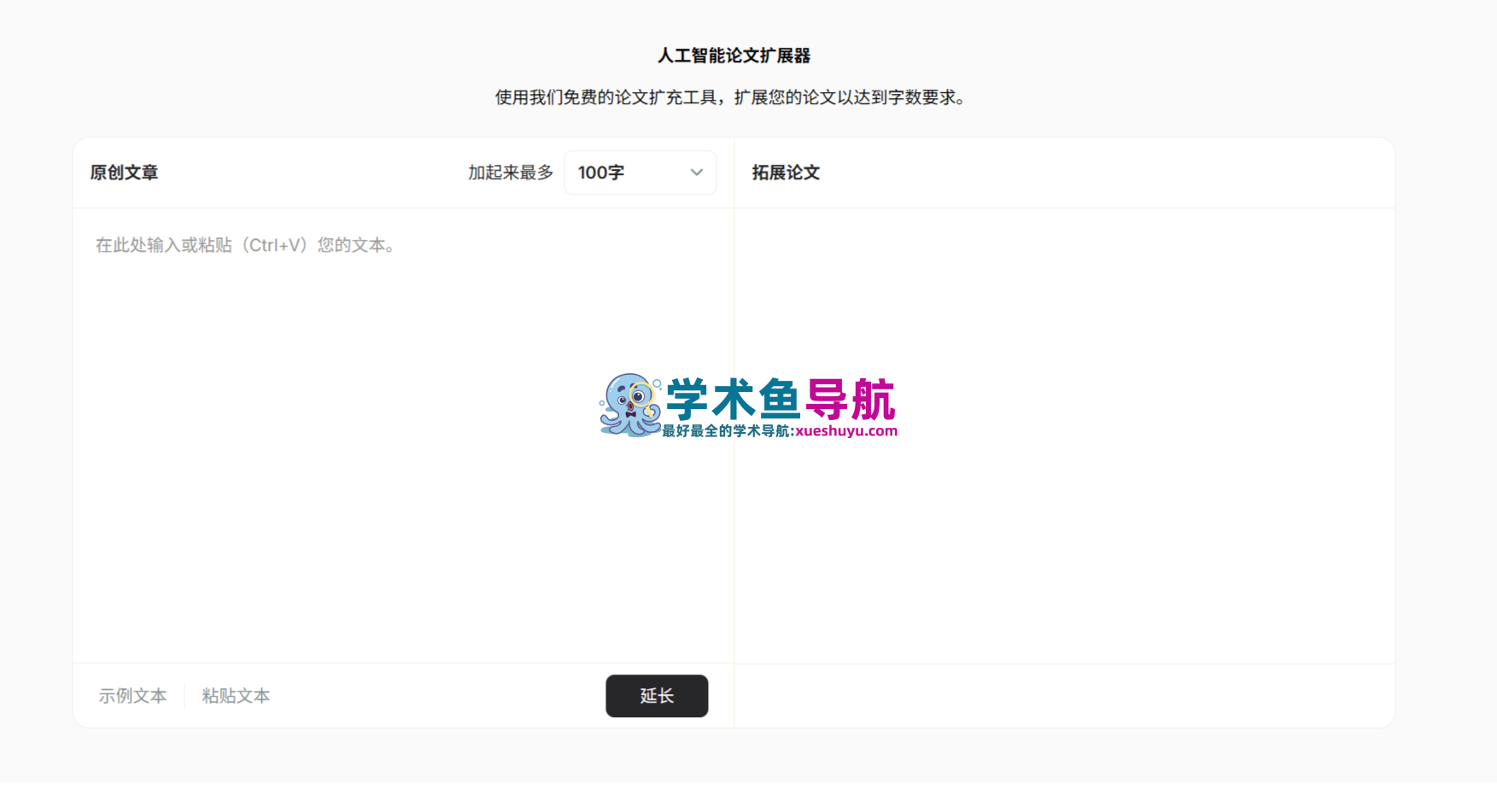Click the 拓展论文 panel title
The image size is (1497, 812).
pos(786,172)
